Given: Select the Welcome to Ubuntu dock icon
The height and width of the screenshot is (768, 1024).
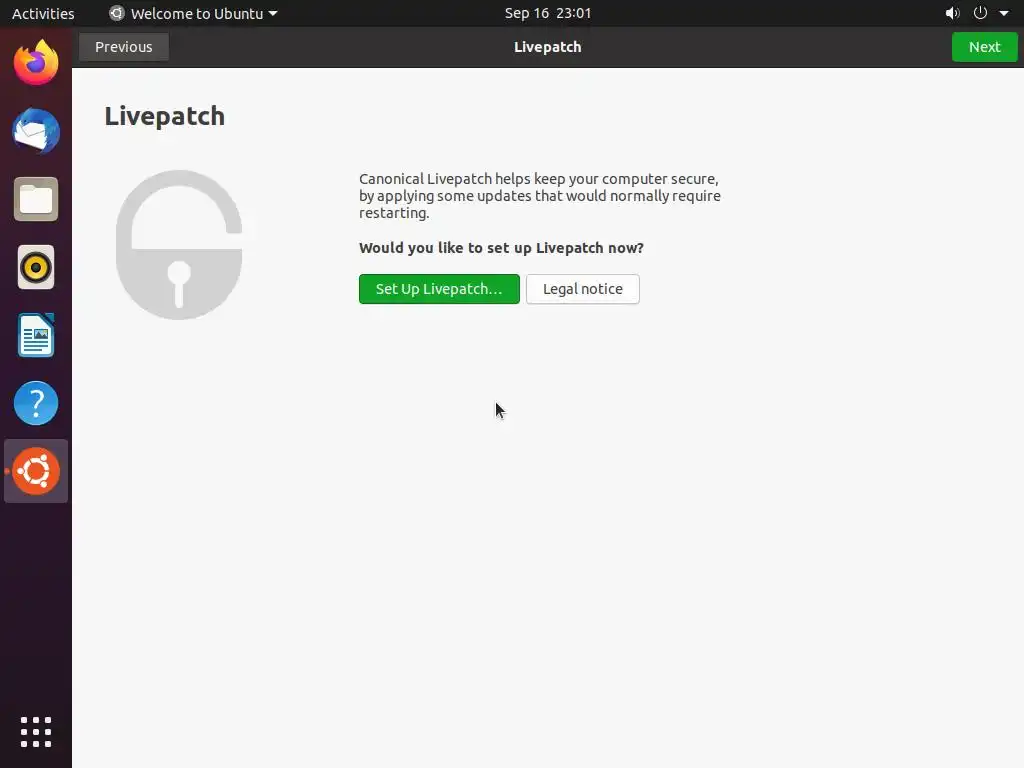Looking at the screenshot, I should click(x=36, y=471).
